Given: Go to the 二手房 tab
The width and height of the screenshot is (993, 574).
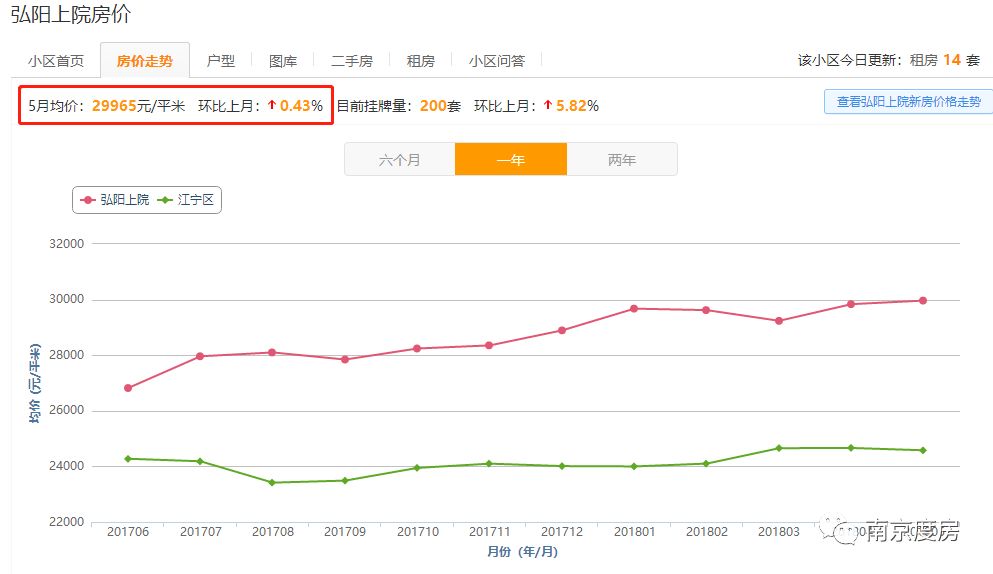Looking at the screenshot, I should 352,61.
